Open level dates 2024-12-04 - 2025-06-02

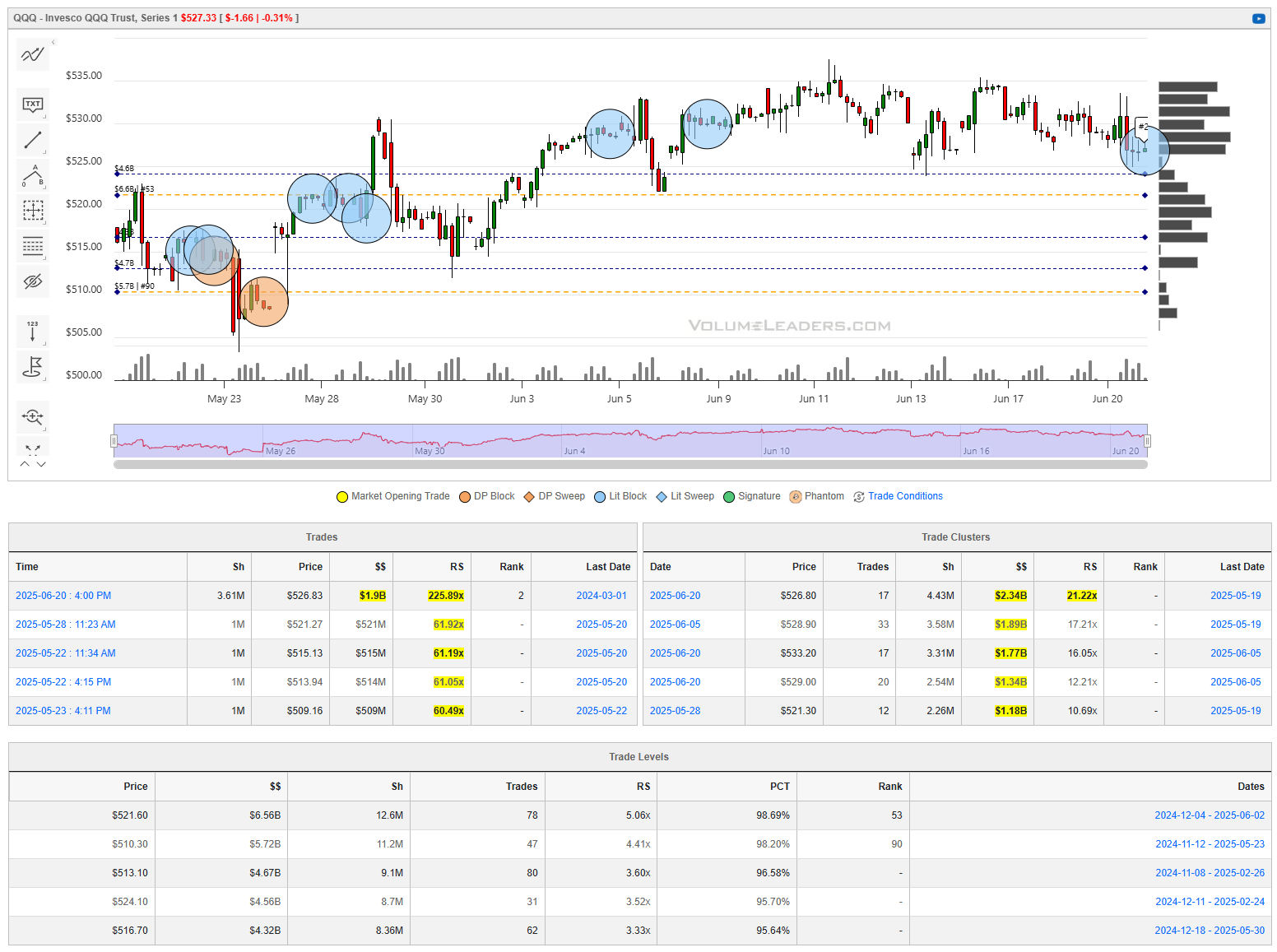(x=1210, y=815)
